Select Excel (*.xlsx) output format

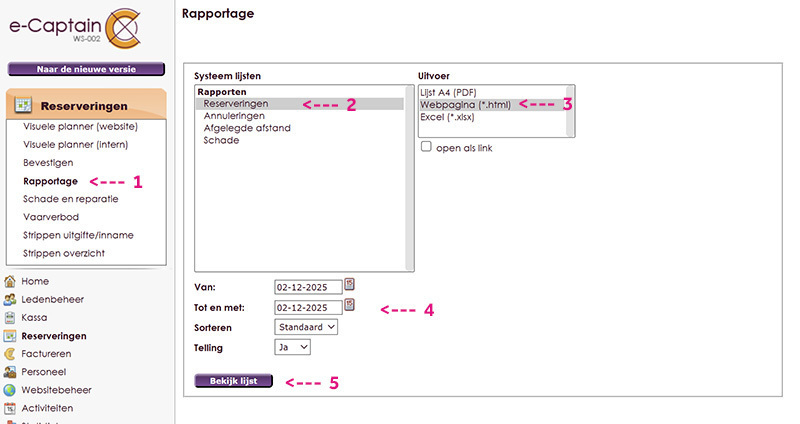(x=447, y=117)
